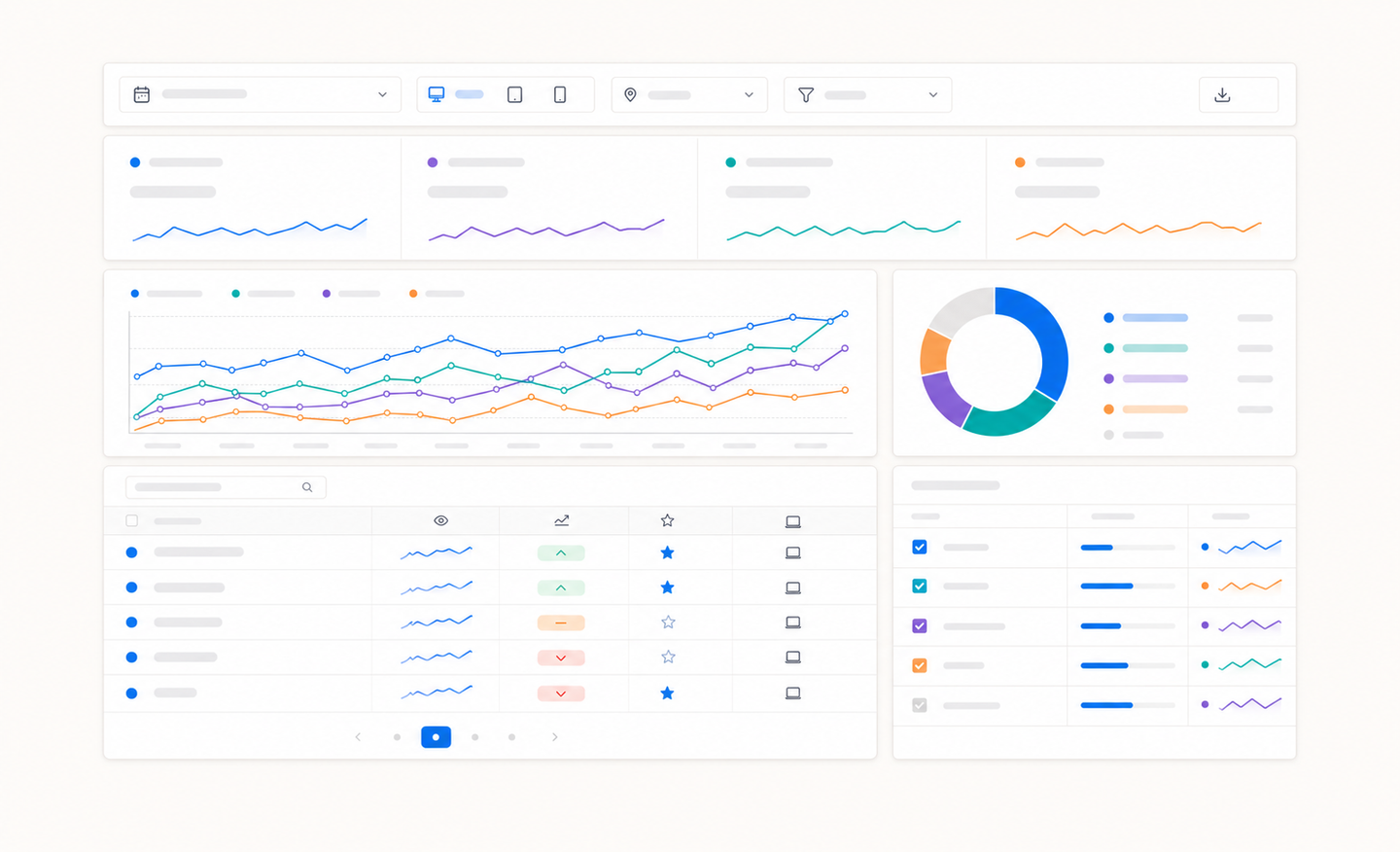
Task: Switch to the desktop device view
Action: [437, 94]
